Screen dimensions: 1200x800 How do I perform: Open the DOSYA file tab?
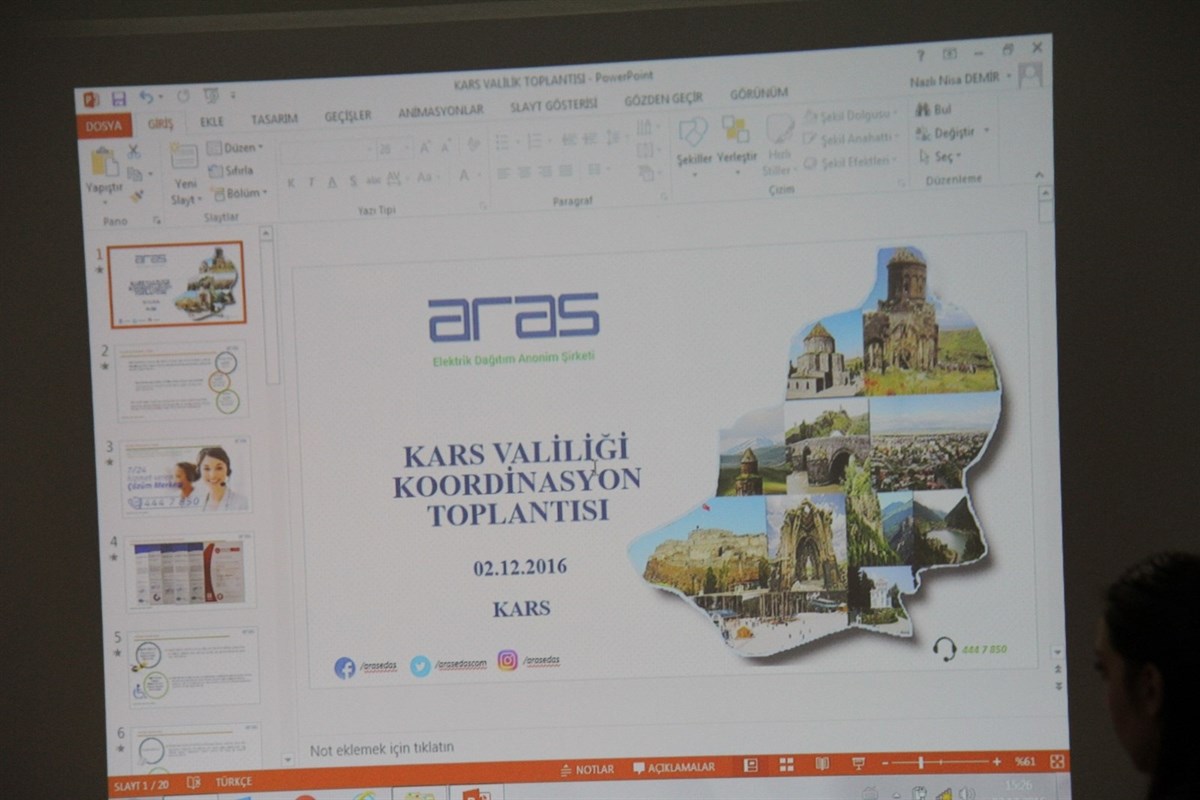pos(104,126)
